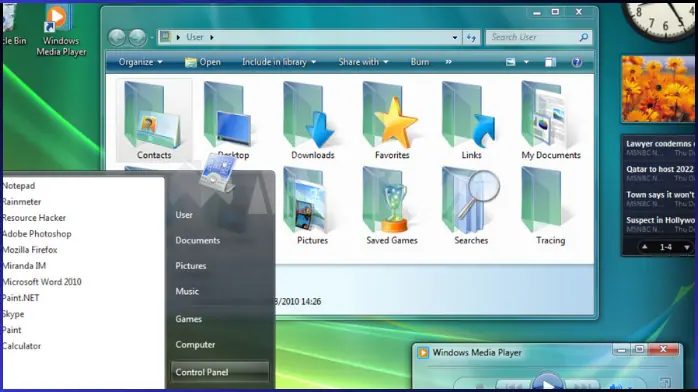698x392 pixels.
Task: Launch Skype from the Start menu
Action: pos(13,314)
